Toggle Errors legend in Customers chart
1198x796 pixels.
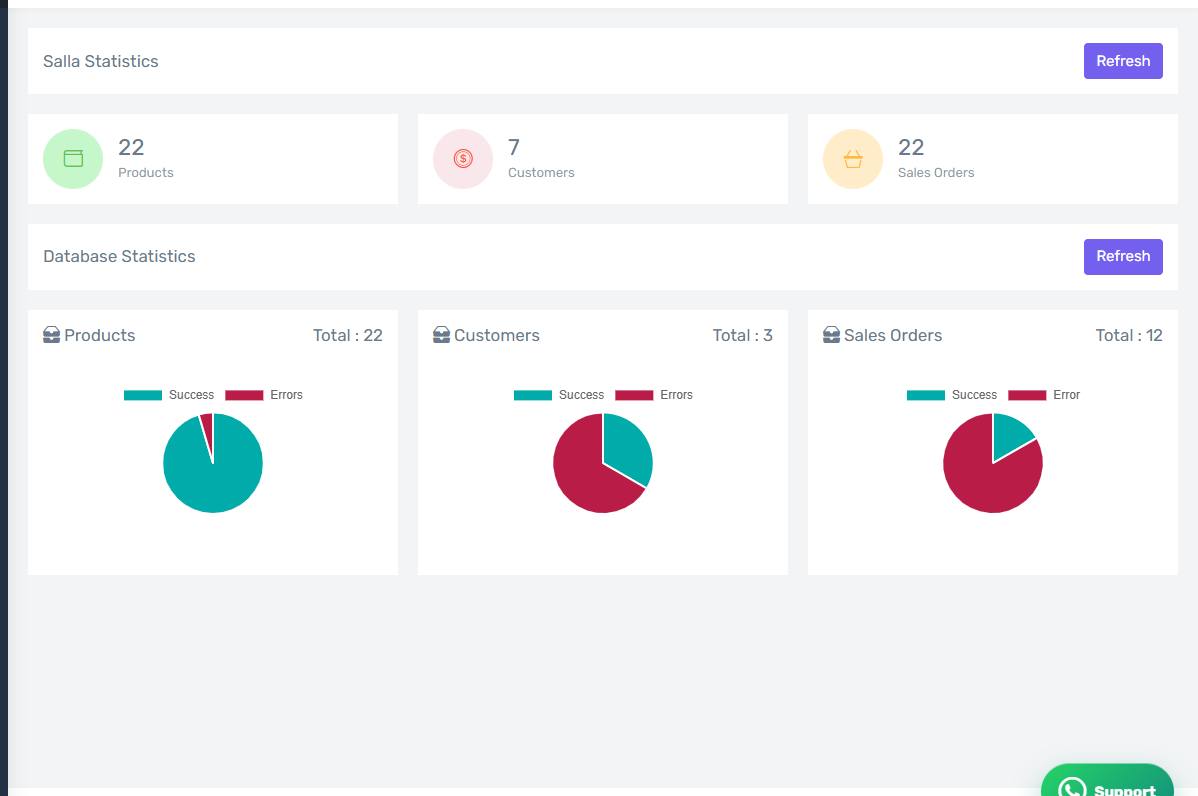click(654, 395)
